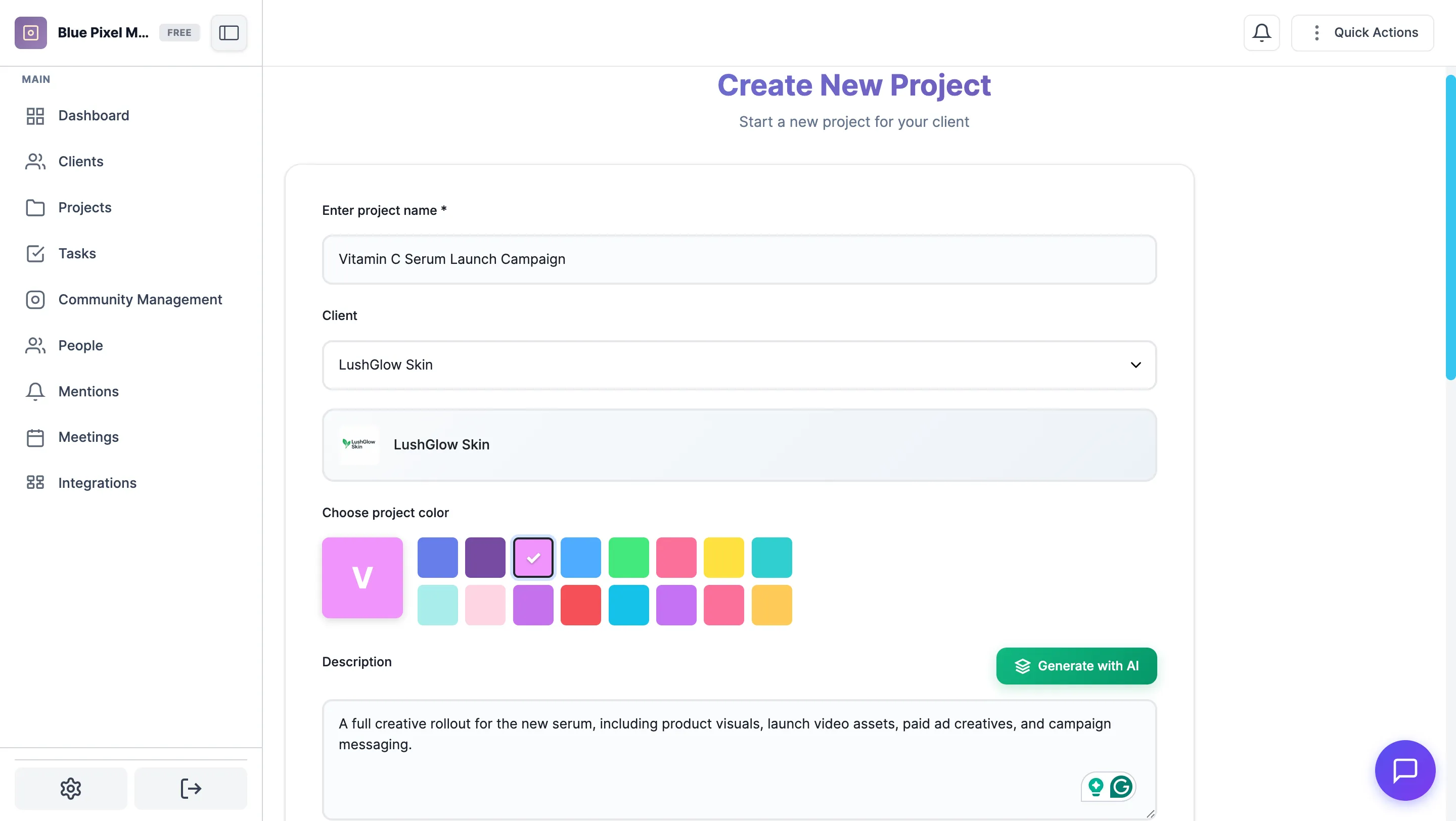Click the FREE plan badge
This screenshot has height=821, width=1456.
pyautogui.click(x=179, y=33)
